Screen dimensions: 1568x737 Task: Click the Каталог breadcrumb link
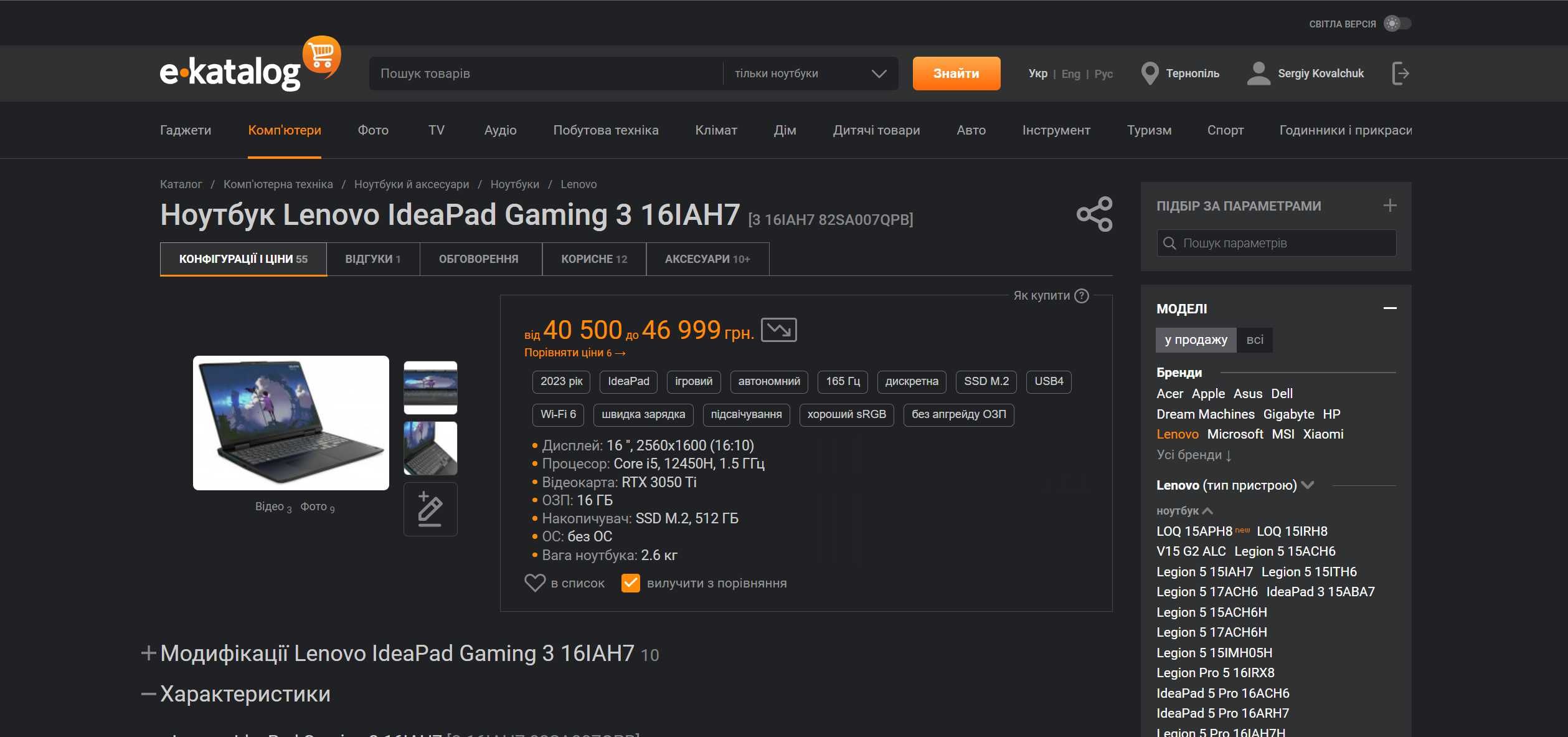pyautogui.click(x=181, y=184)
